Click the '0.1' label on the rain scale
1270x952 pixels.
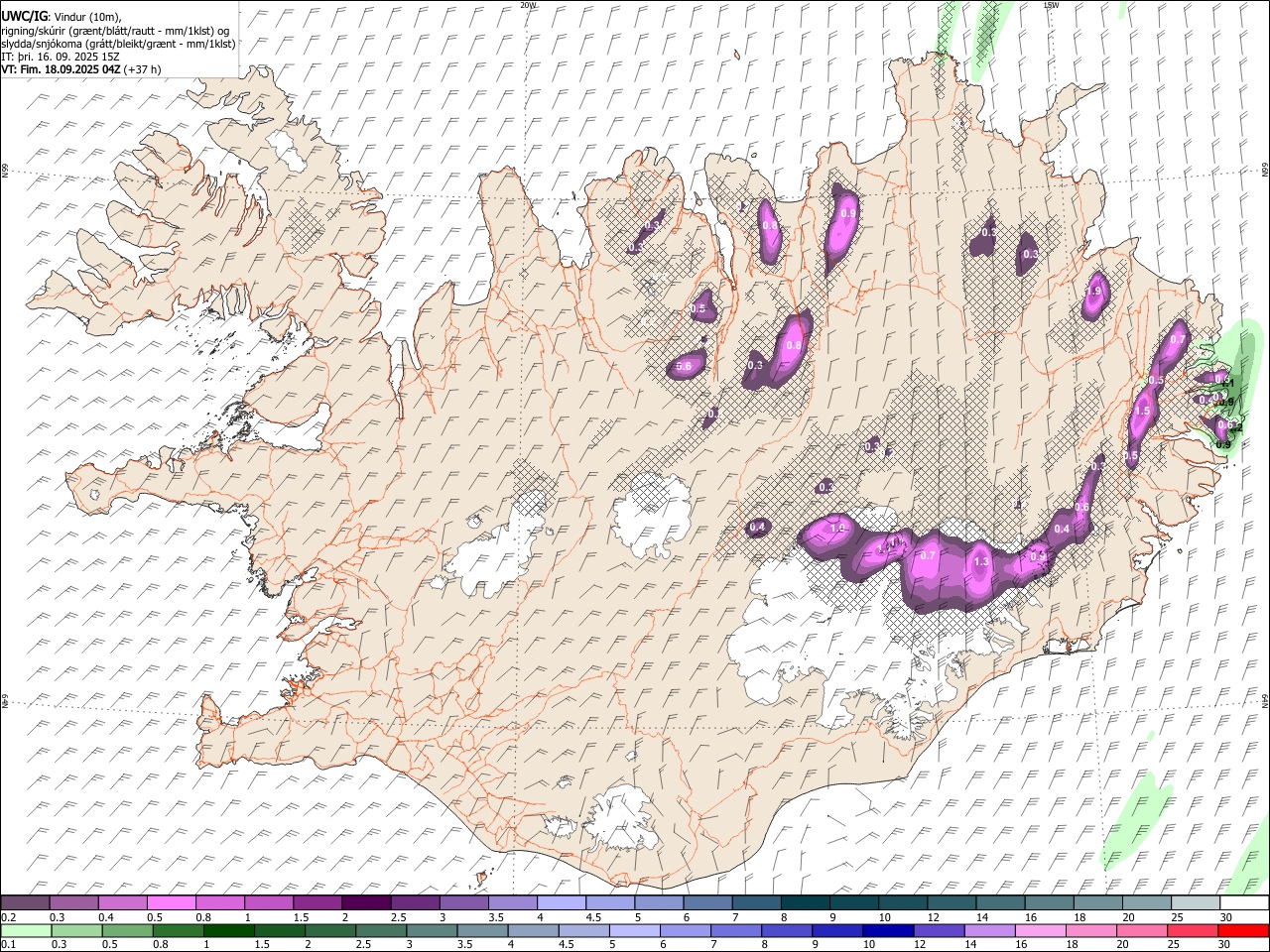pos(8,945)
